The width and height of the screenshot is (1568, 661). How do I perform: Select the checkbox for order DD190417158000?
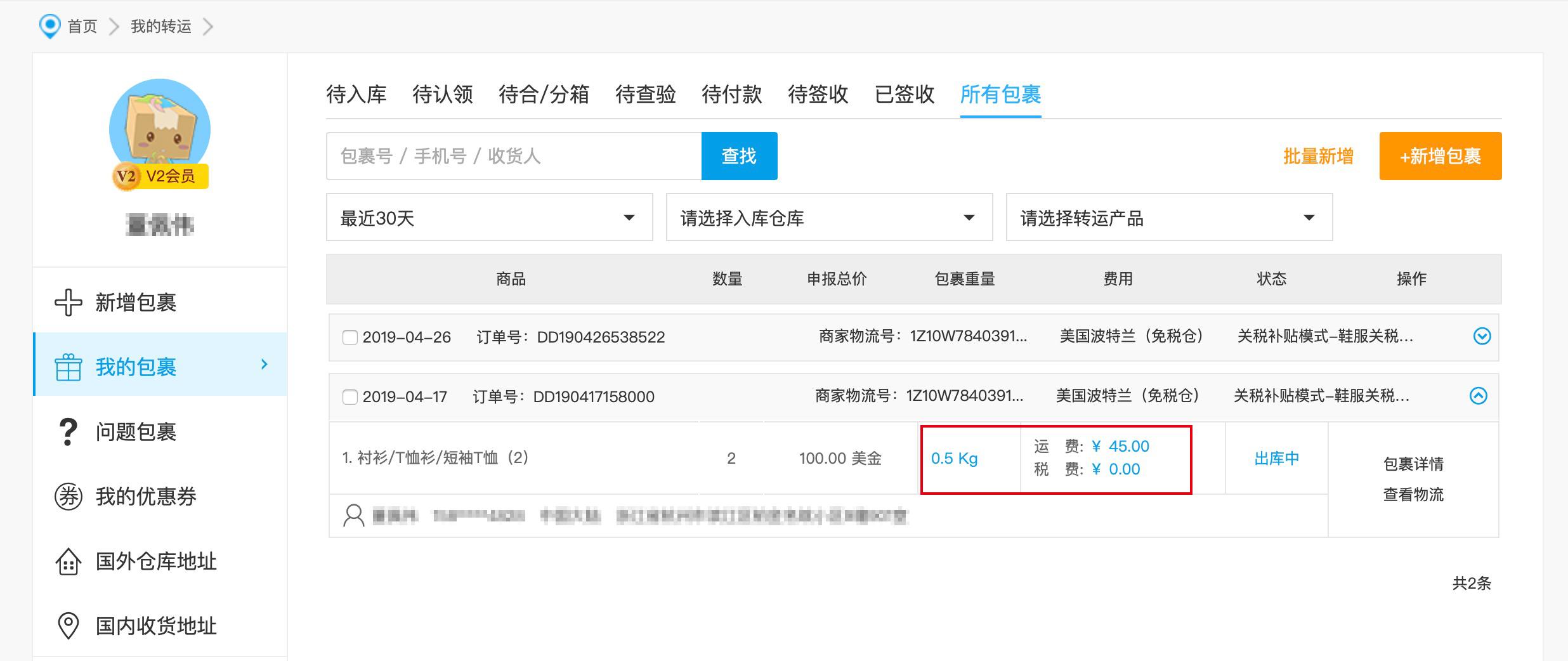(x=350, y=397)
